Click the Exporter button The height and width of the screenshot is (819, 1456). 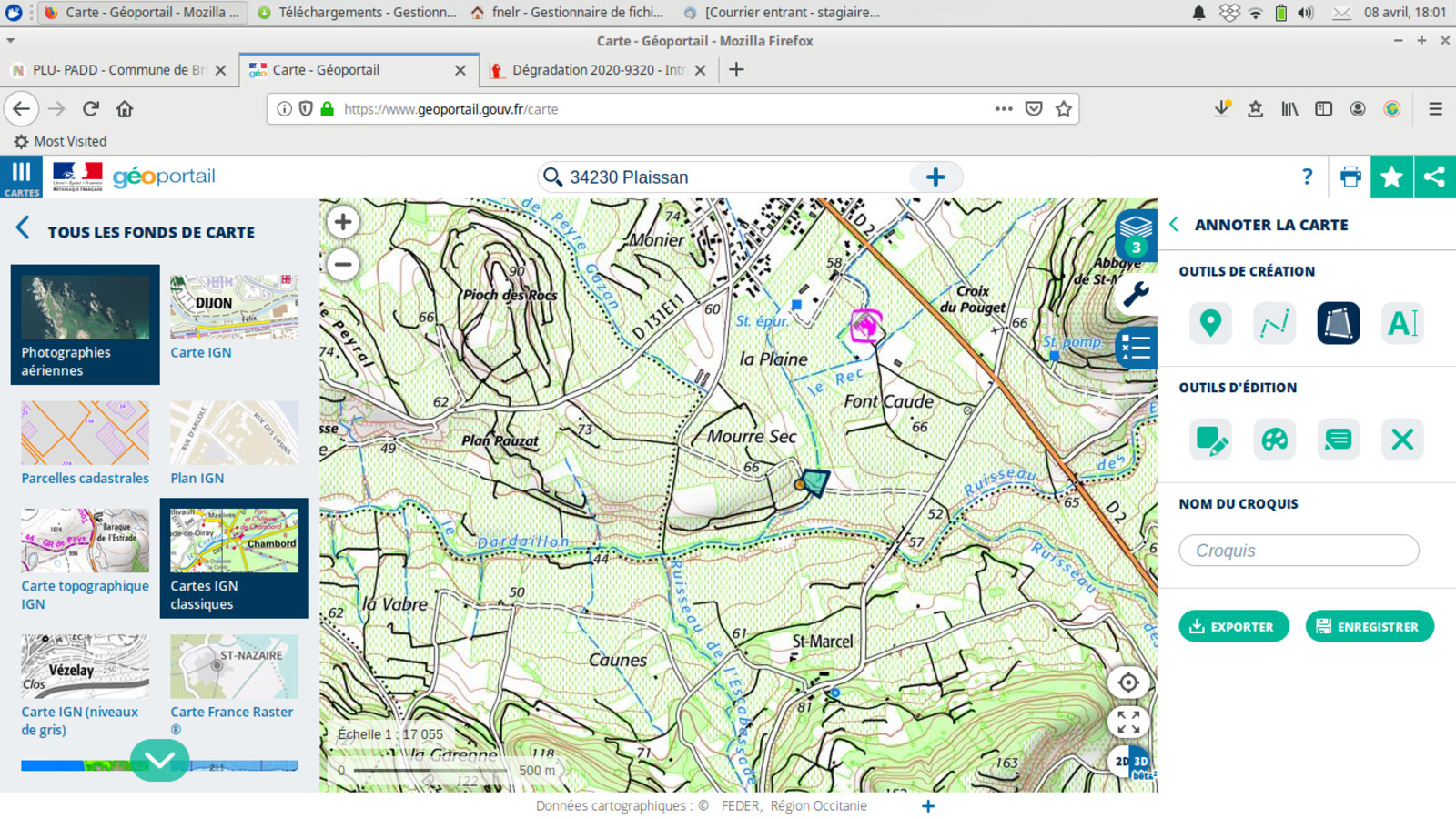click(x=1233, y=626)
